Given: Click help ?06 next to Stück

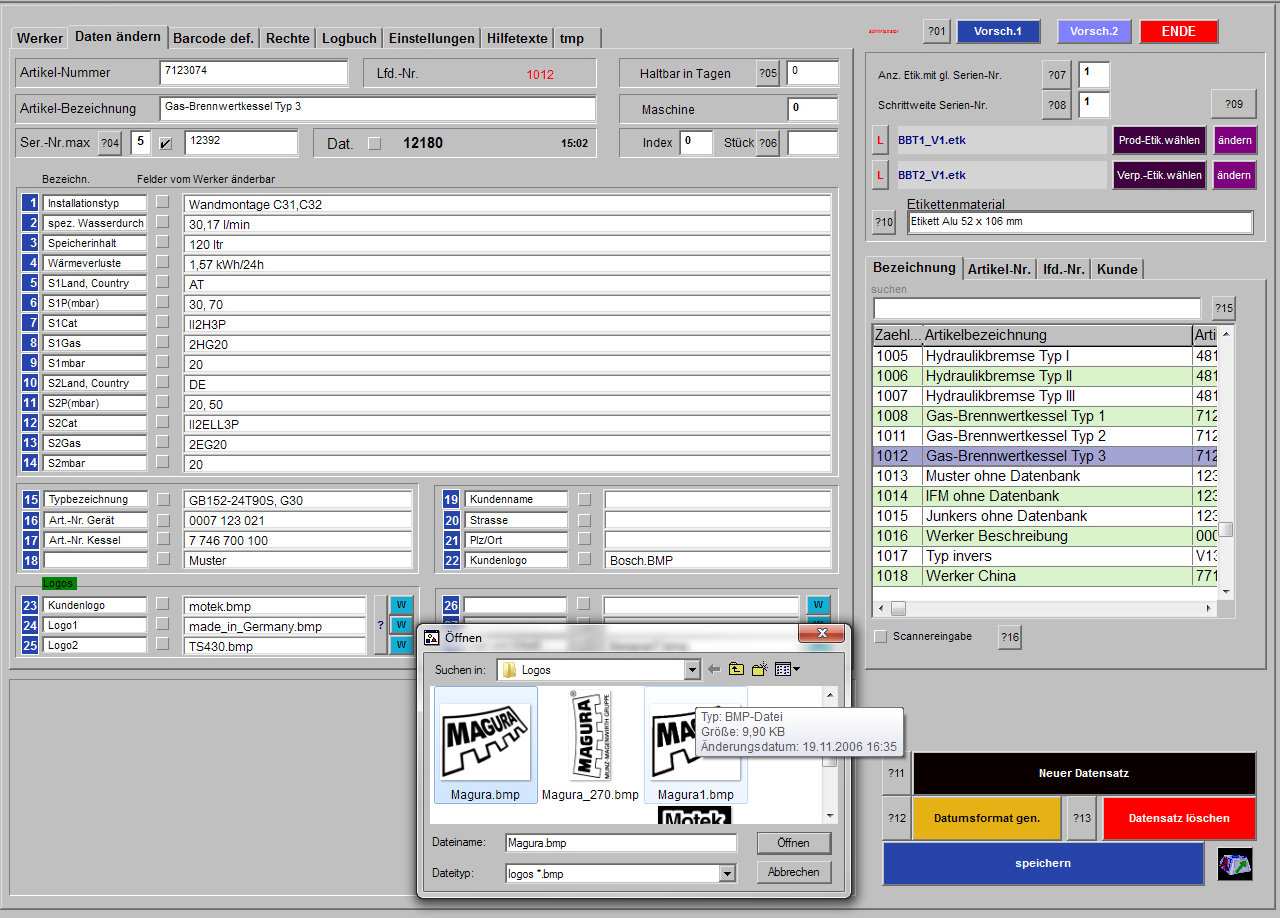Looking at the screenshot, I should point(768,143).
